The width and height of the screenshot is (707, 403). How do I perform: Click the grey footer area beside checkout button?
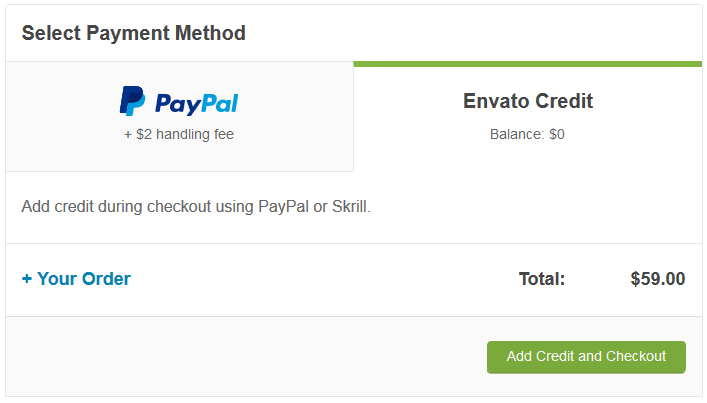click(x=240, y=357)
